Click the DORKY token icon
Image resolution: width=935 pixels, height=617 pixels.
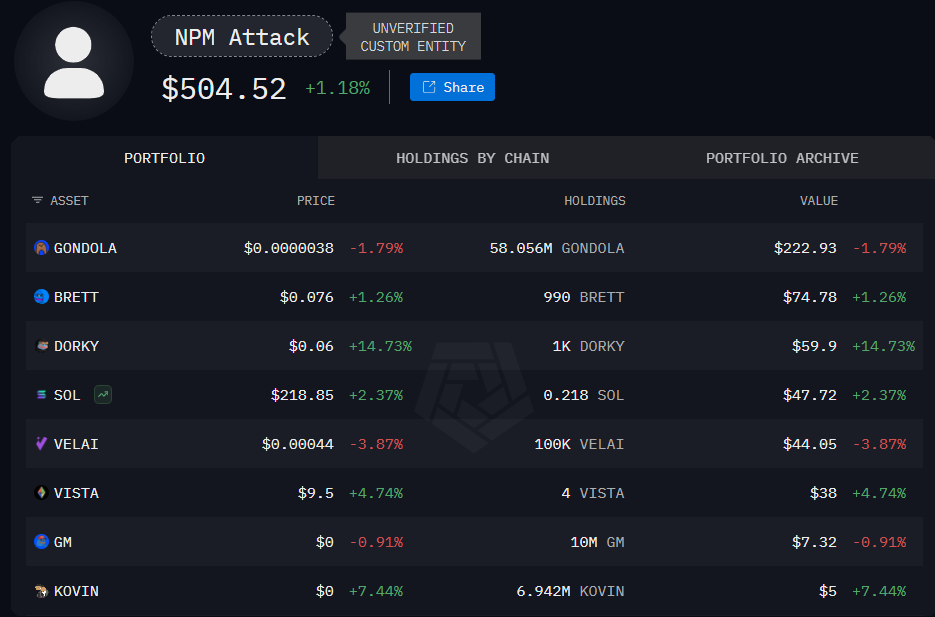point(41,346)
